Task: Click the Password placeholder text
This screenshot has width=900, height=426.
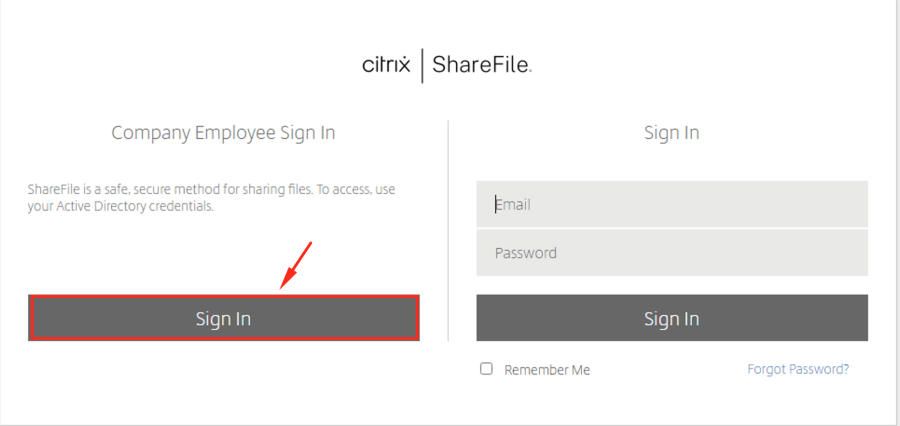Action: pos(526,253)
